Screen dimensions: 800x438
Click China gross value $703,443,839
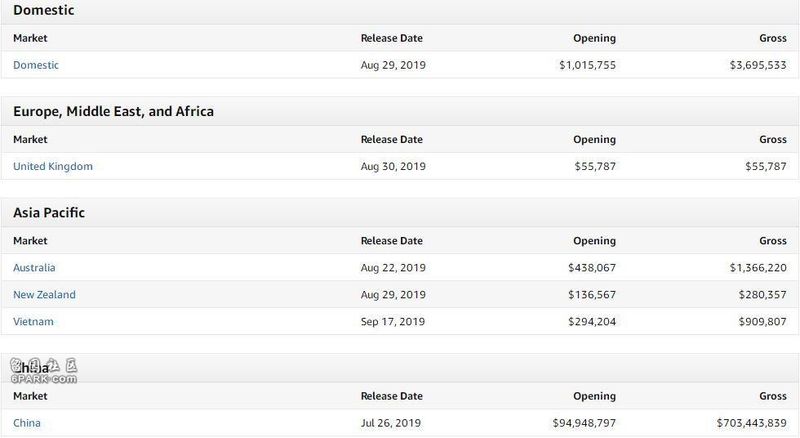coord(751,423)
